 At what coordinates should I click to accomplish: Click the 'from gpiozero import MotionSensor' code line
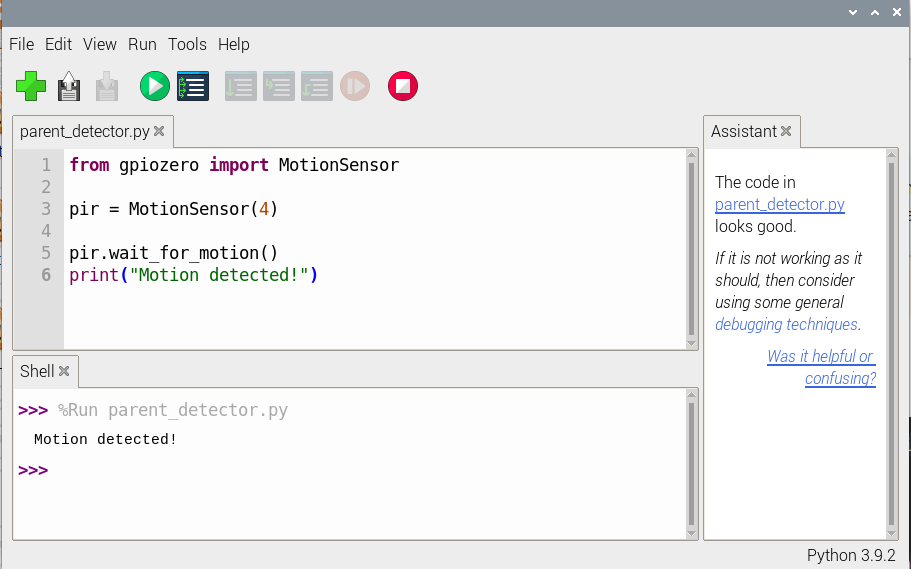[234, 165]
